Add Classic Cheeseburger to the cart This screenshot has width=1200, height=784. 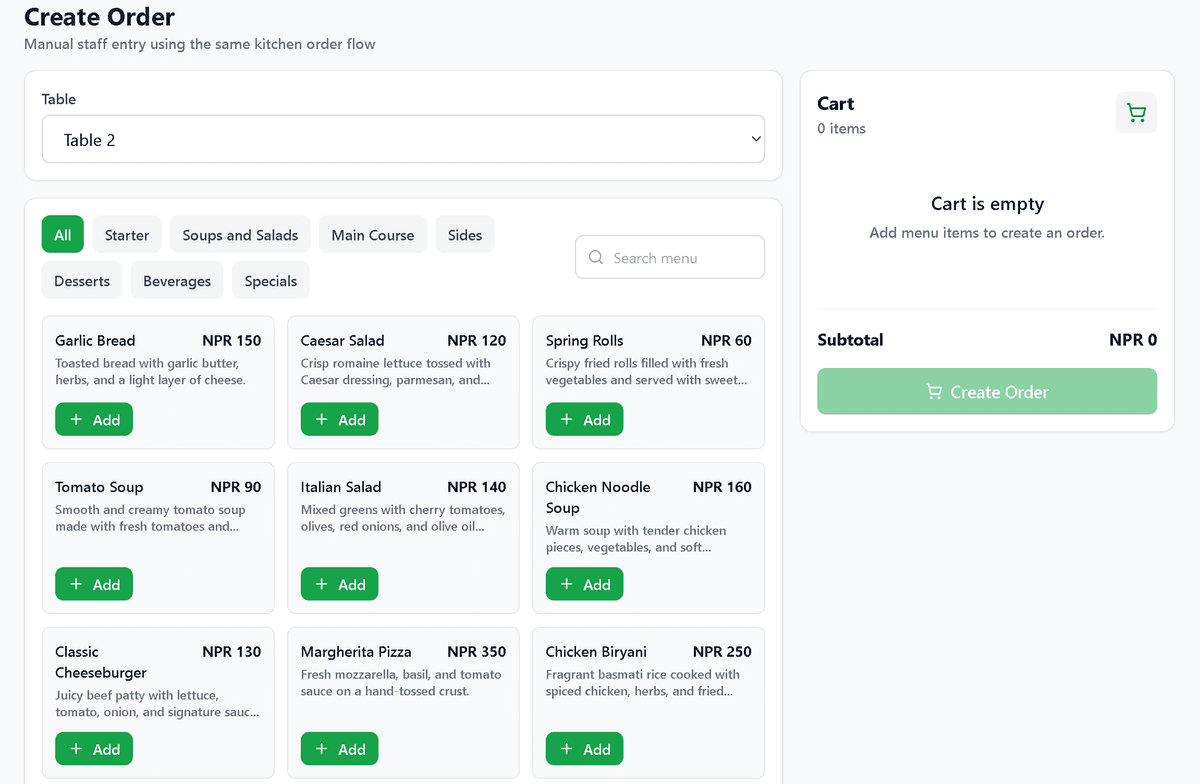[94, 749]
